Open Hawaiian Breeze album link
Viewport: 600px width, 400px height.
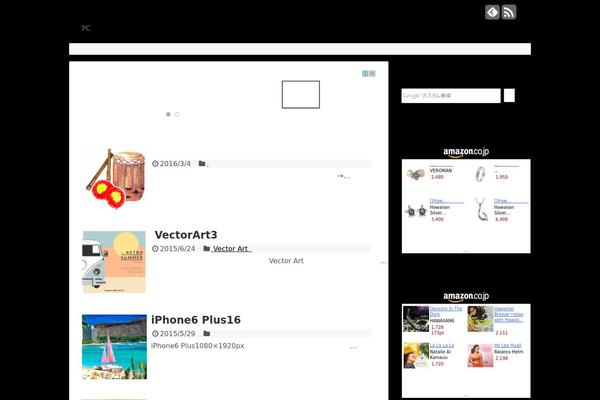coord(509,314)
